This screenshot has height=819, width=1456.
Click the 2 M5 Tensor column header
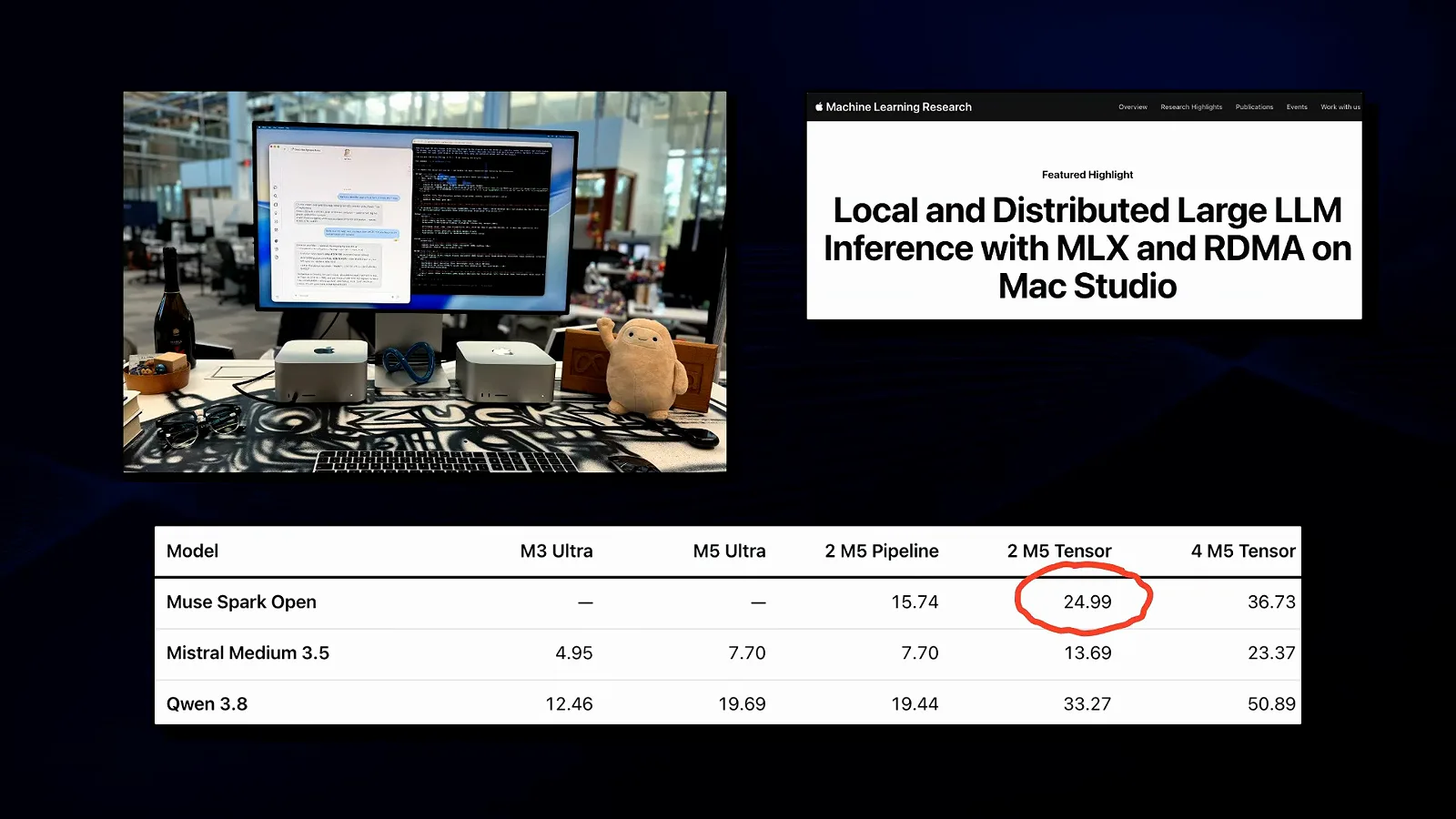coord(1059,551)
